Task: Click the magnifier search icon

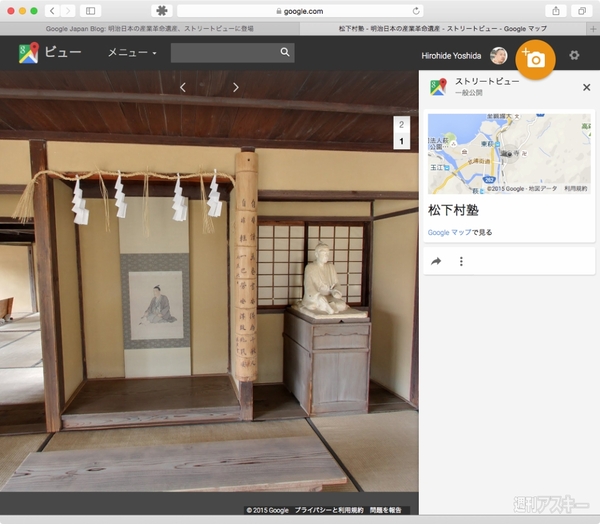Action: pyautogui.click(x=285, y=52)
